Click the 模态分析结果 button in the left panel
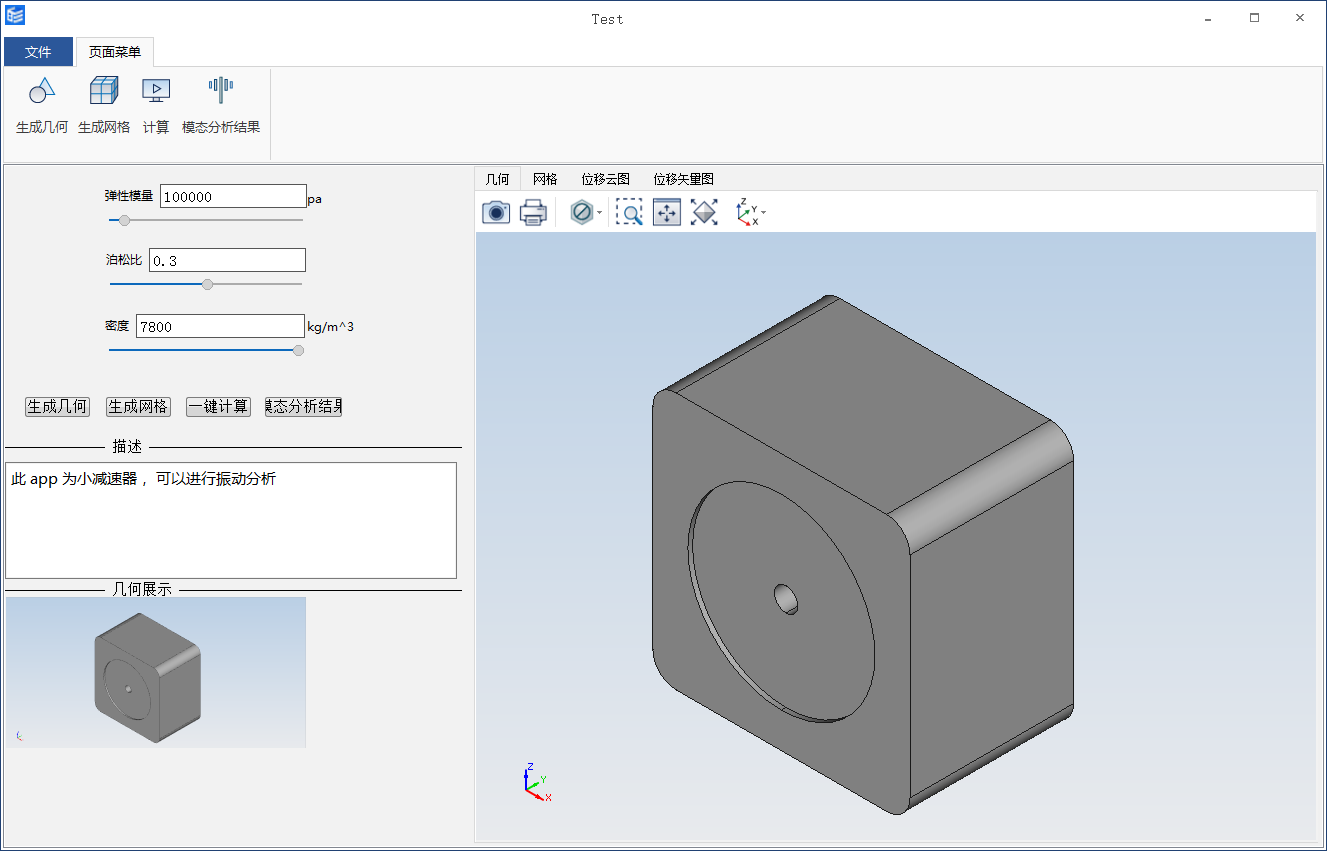Viewport: 1327px width, 851px height. [x=304, y=407]
